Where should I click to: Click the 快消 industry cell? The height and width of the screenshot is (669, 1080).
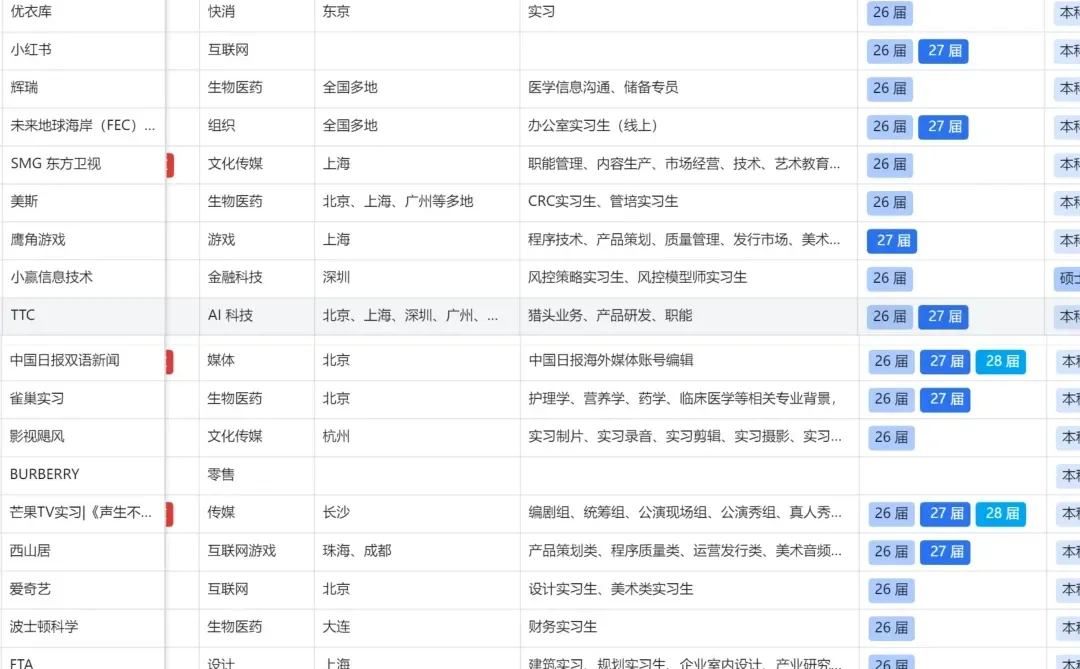222,12
